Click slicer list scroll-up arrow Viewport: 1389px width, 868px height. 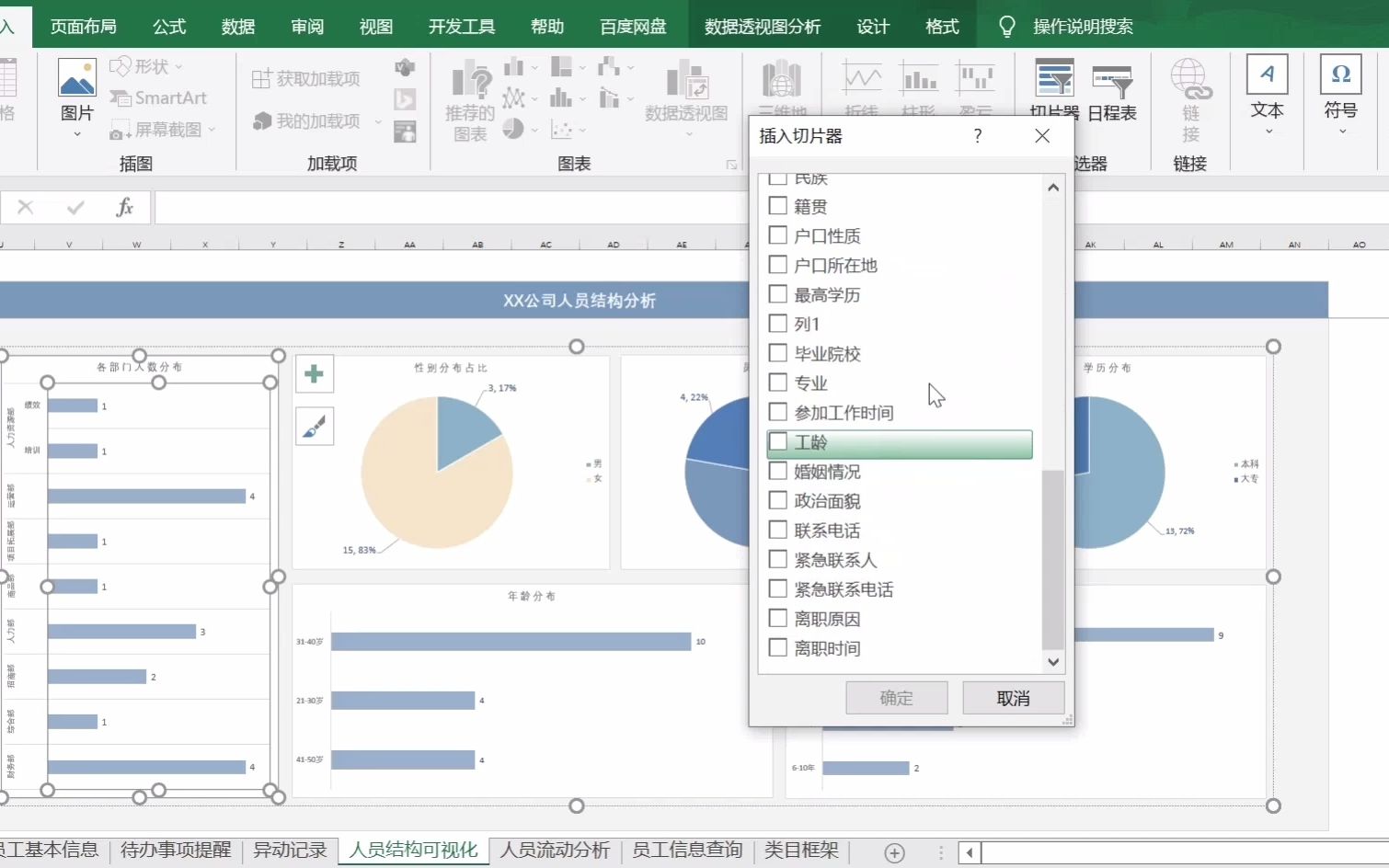point(1053,188)
